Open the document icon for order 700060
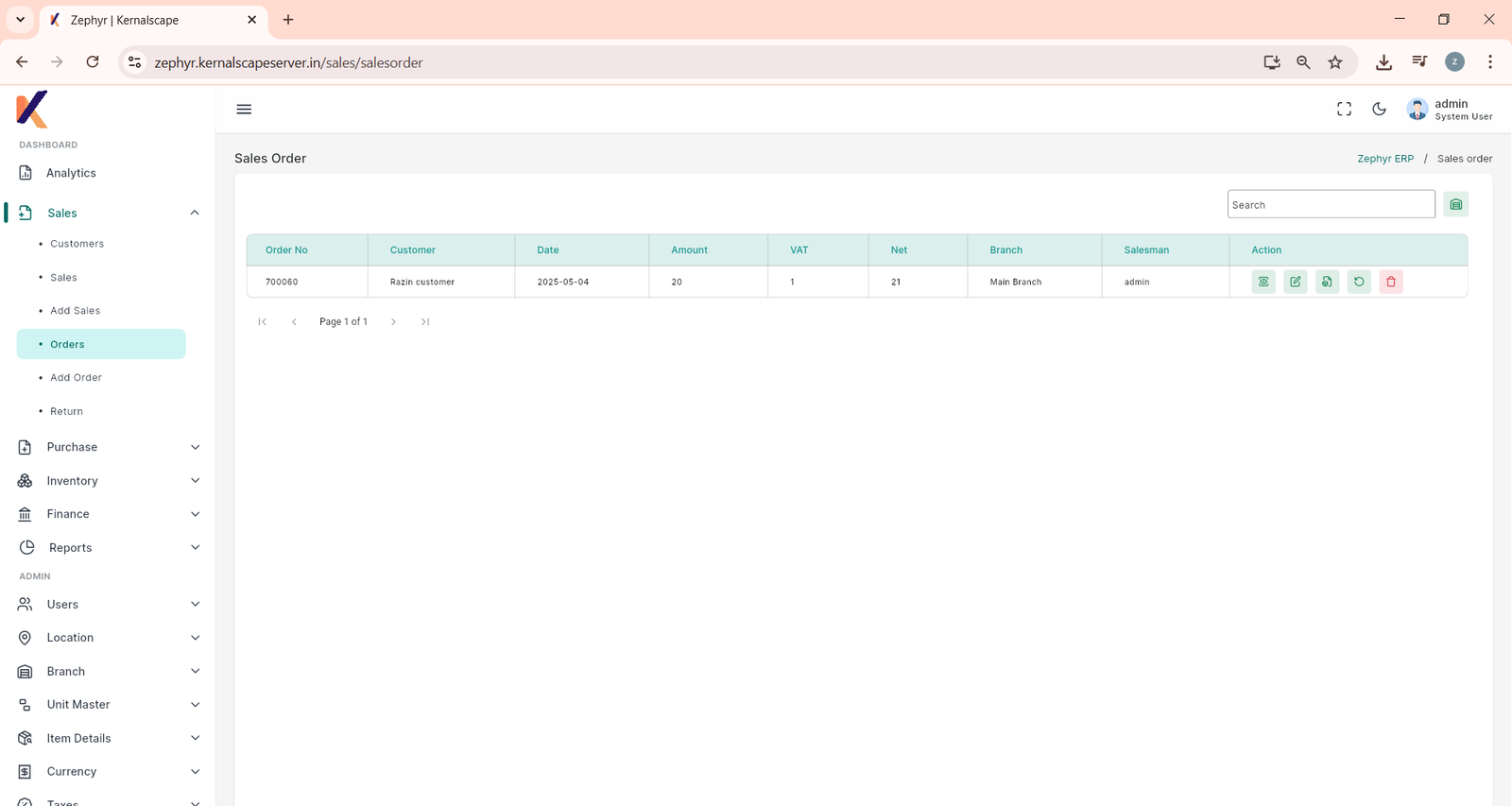 point(1328,282)
